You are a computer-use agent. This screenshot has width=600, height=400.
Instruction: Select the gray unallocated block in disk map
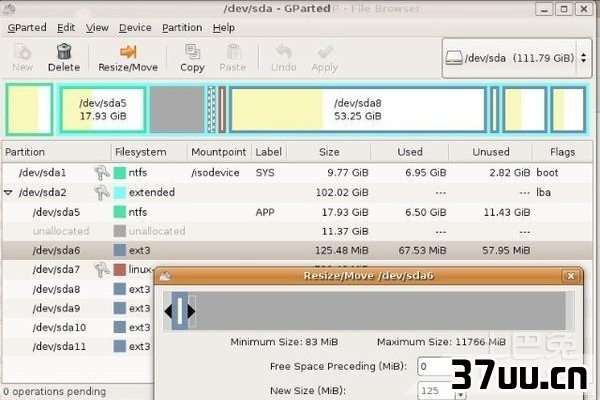click(177, 109)
